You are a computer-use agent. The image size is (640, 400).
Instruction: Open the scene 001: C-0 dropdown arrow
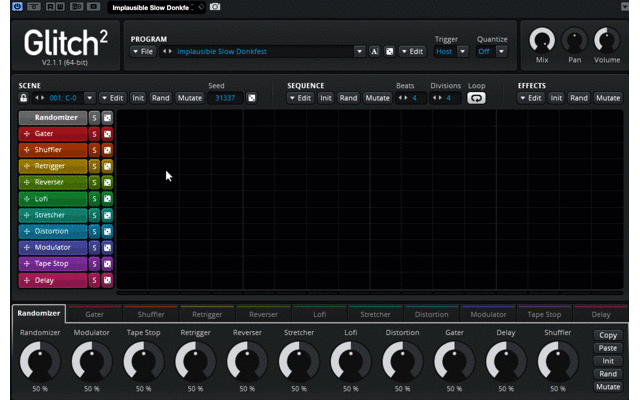89,98
